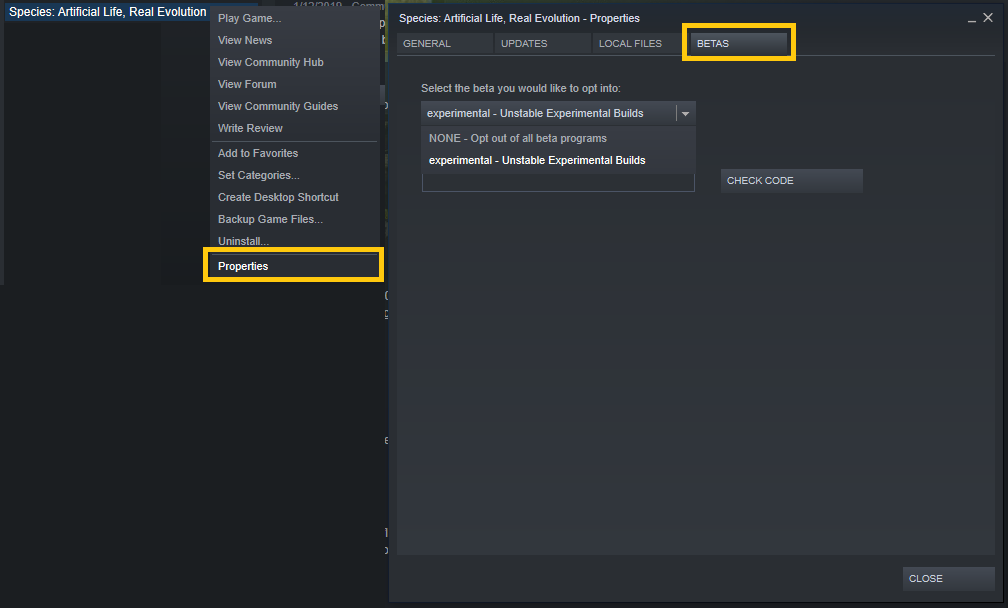Image resolution: width=1008 pixels, height=608 pixels.
Task: Click the CLOSE button in the Properties dialog
Action: [x=948, y=579]
